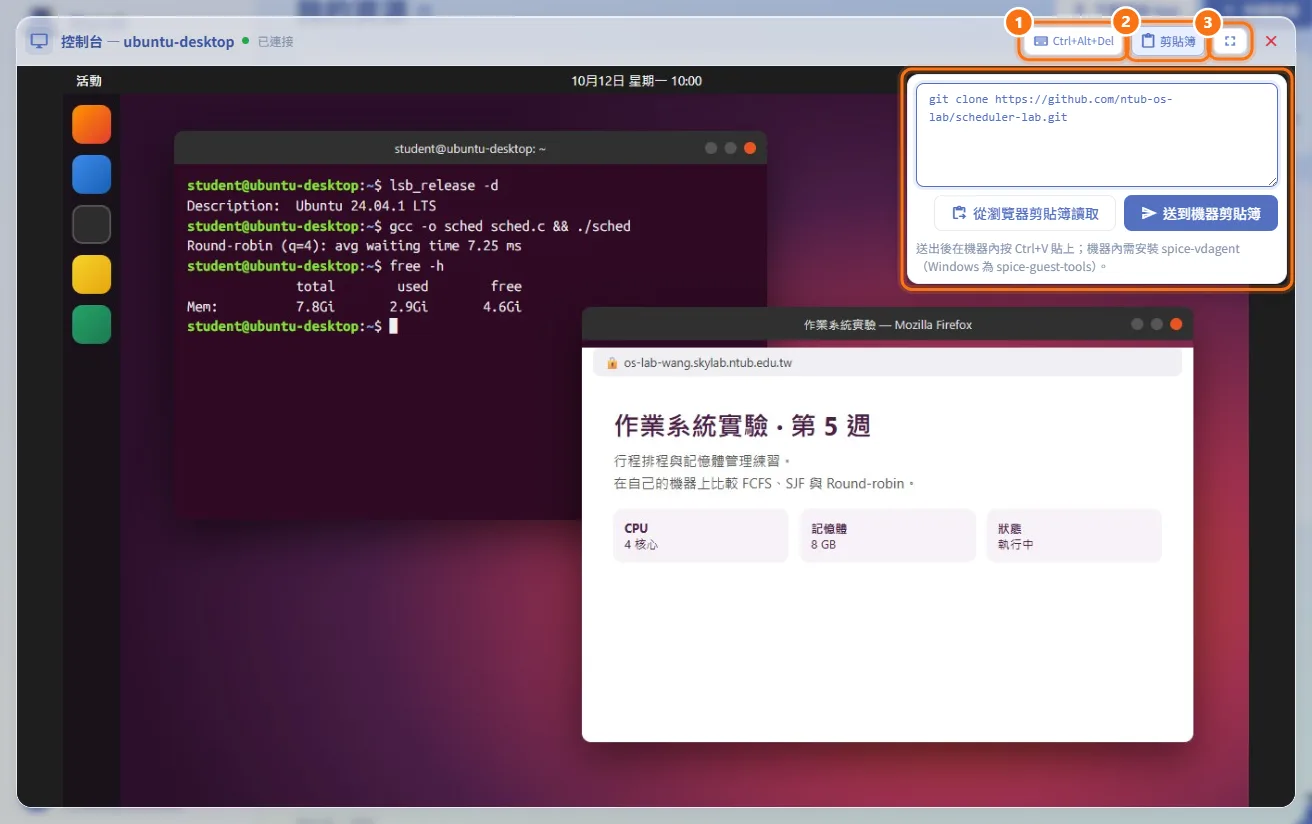Launch the green dock app icon

pyautogui.click(x=92, y=325)
